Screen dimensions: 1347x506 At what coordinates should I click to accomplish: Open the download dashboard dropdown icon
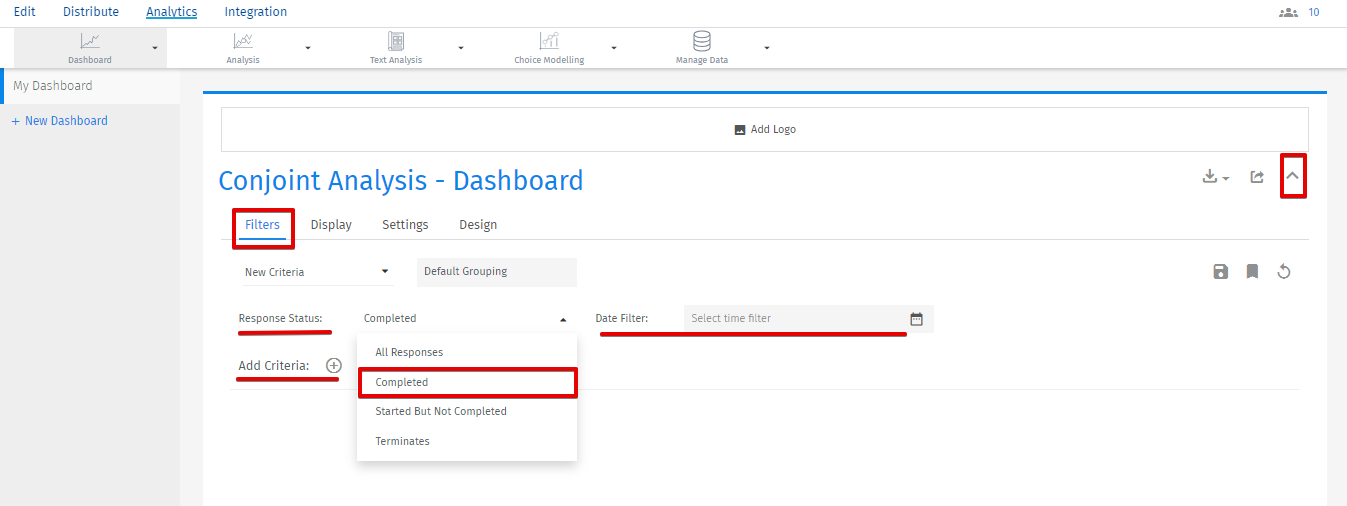[x=1215, y=177]
